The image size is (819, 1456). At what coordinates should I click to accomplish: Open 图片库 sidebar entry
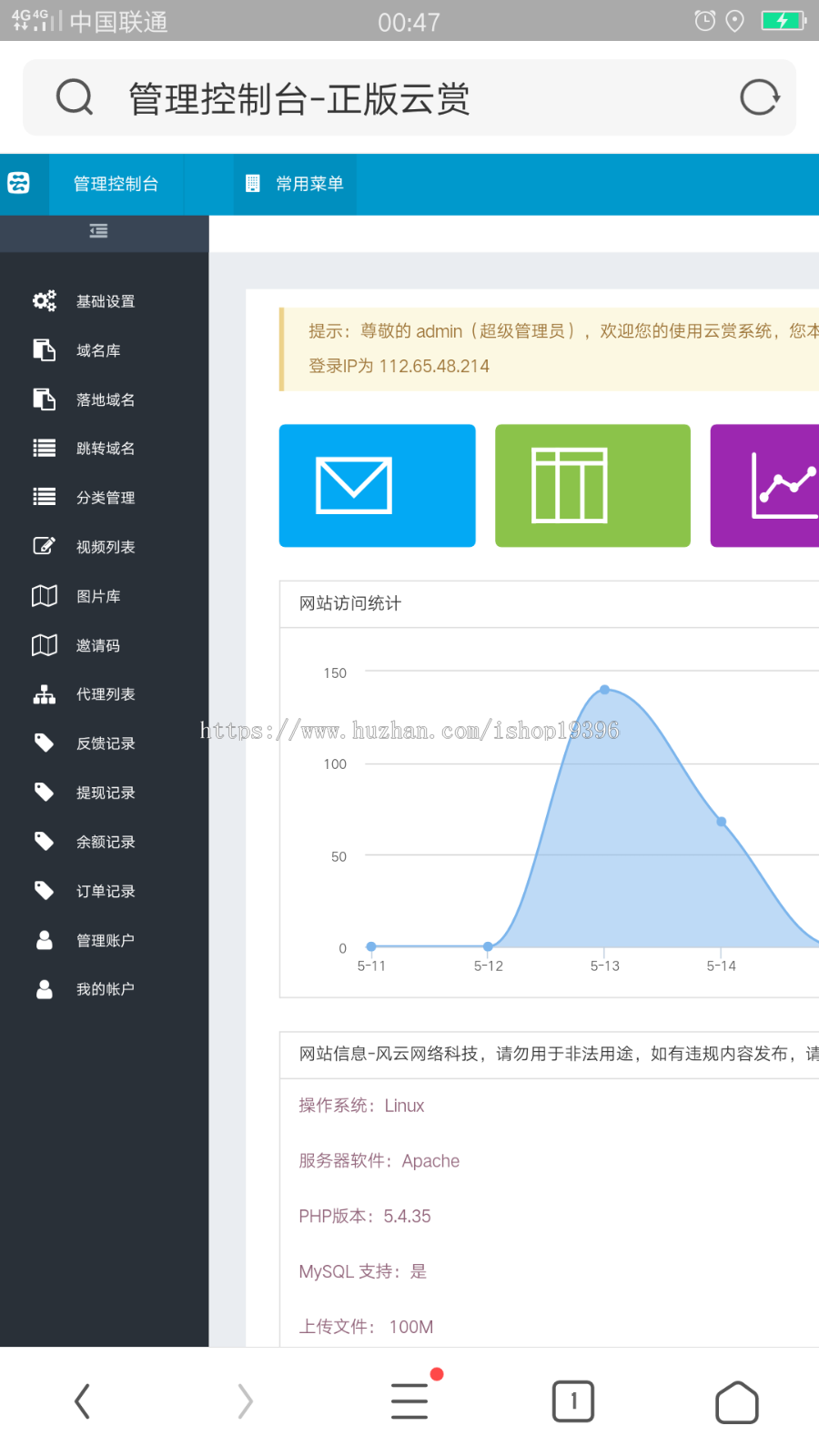pos(98,596)
